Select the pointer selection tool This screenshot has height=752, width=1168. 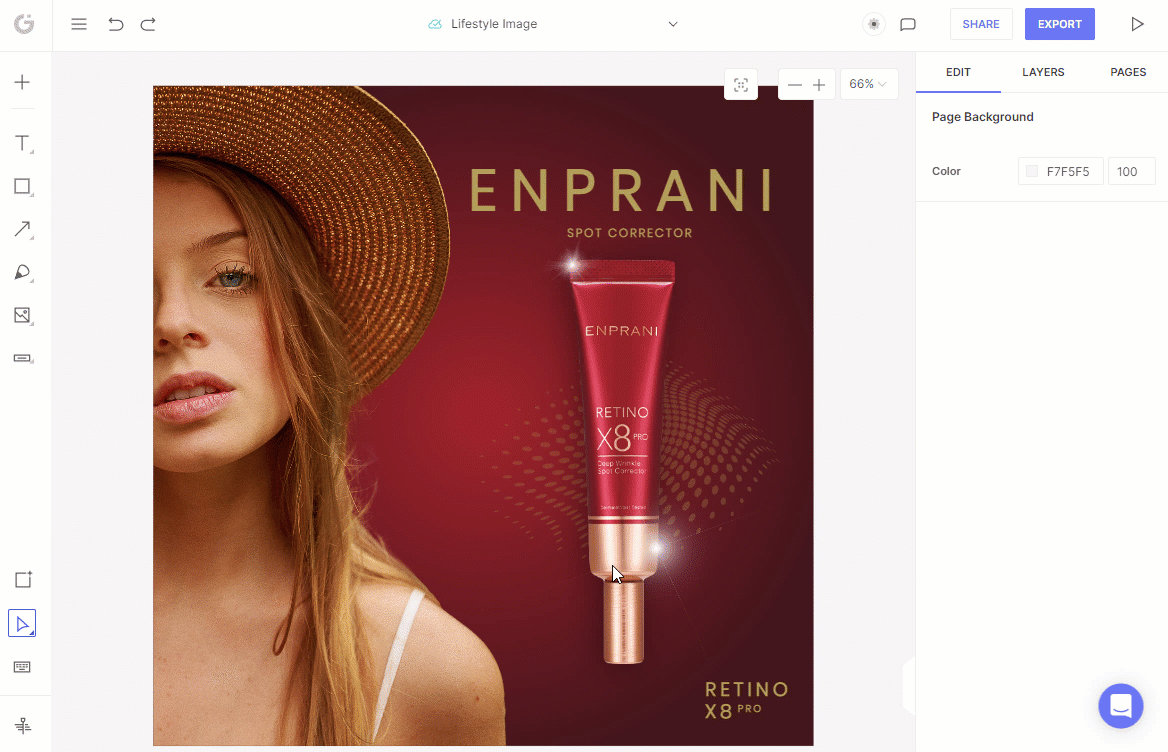tap(22, 623)
